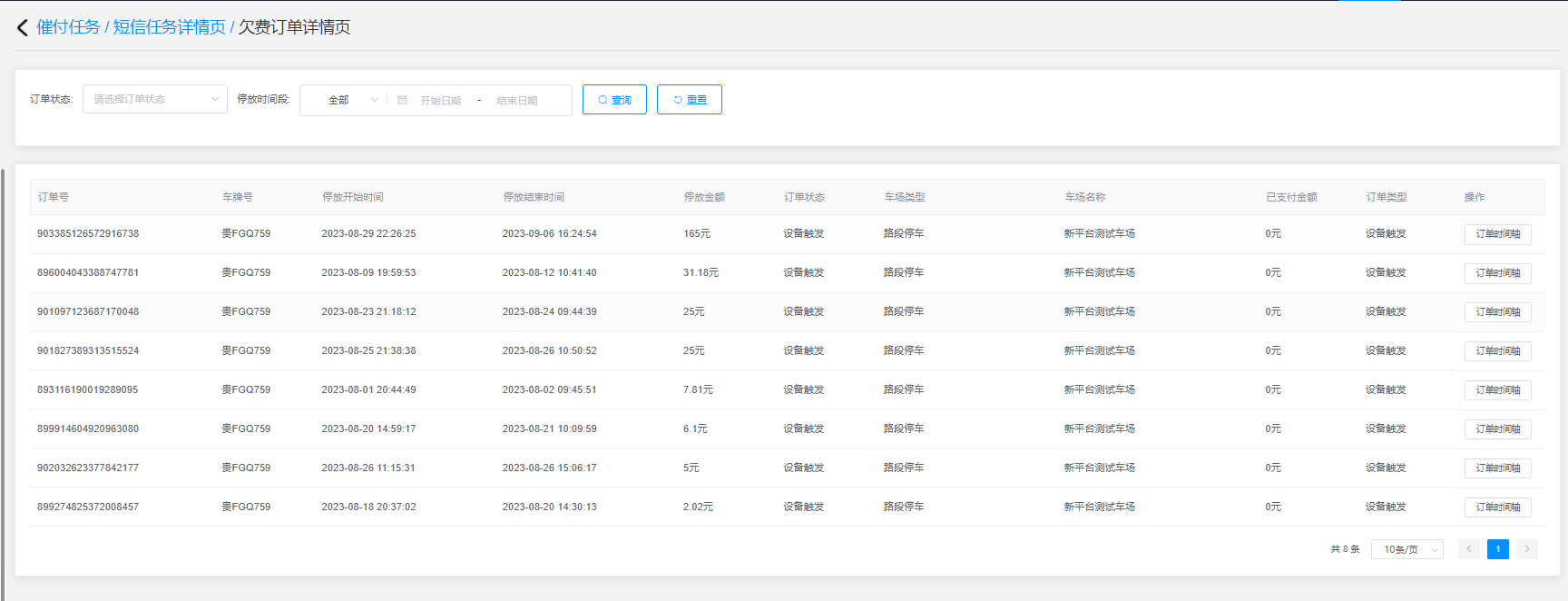This screenshot has height=601, width=1568.
Task: Click the 重置 reset button
Action: tap(690, 100)
